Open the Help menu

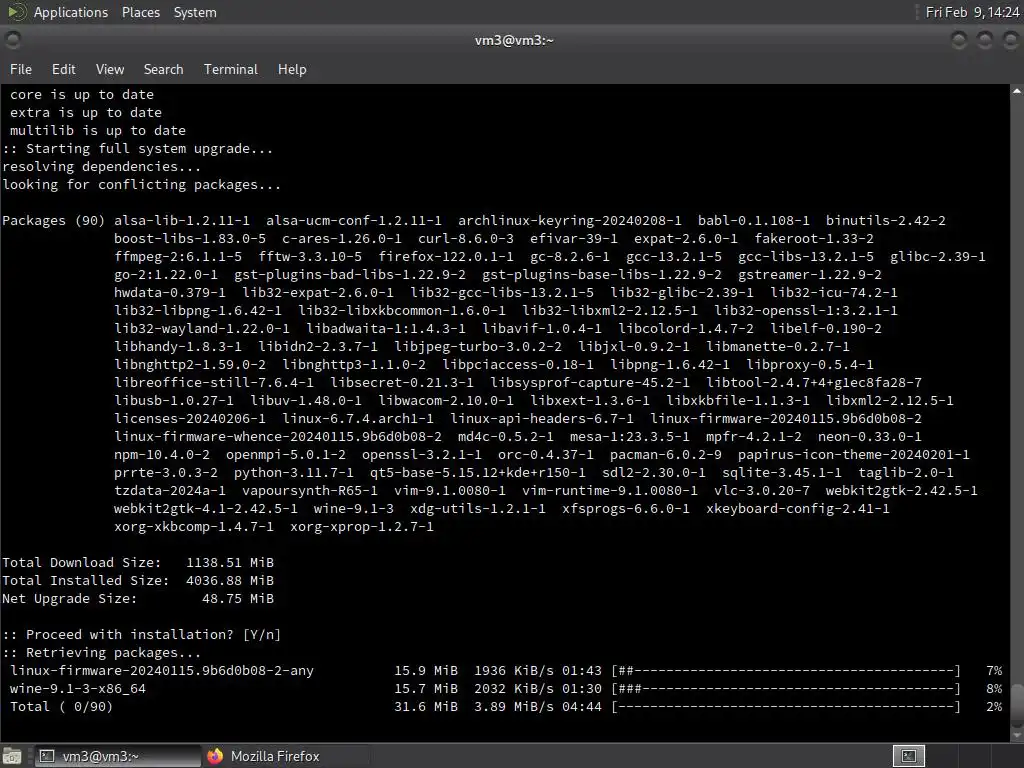pos(292,69)
